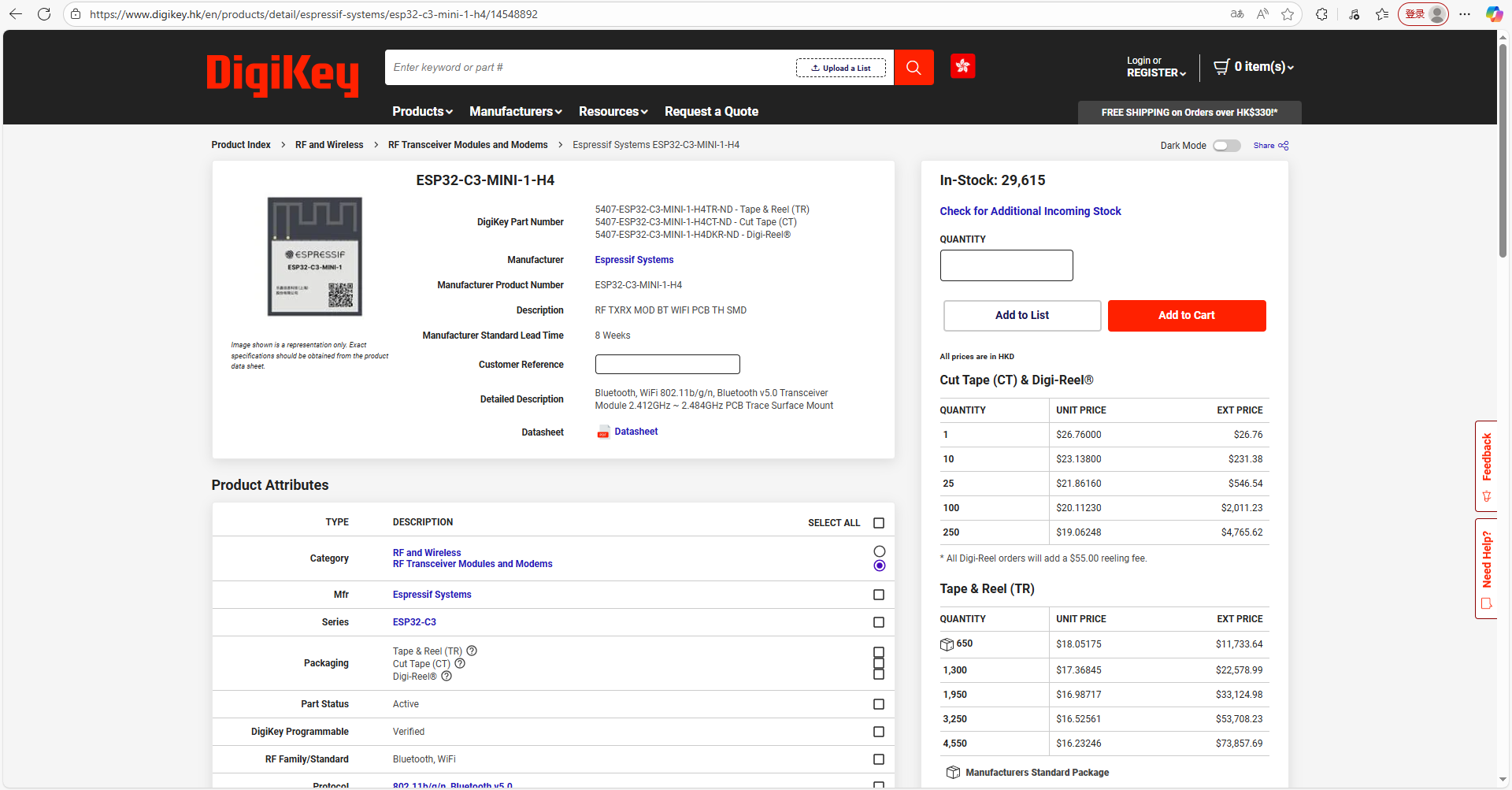Check the Tape & Reel packaging checkbox

pyautogui.click(x=879, y=652)
